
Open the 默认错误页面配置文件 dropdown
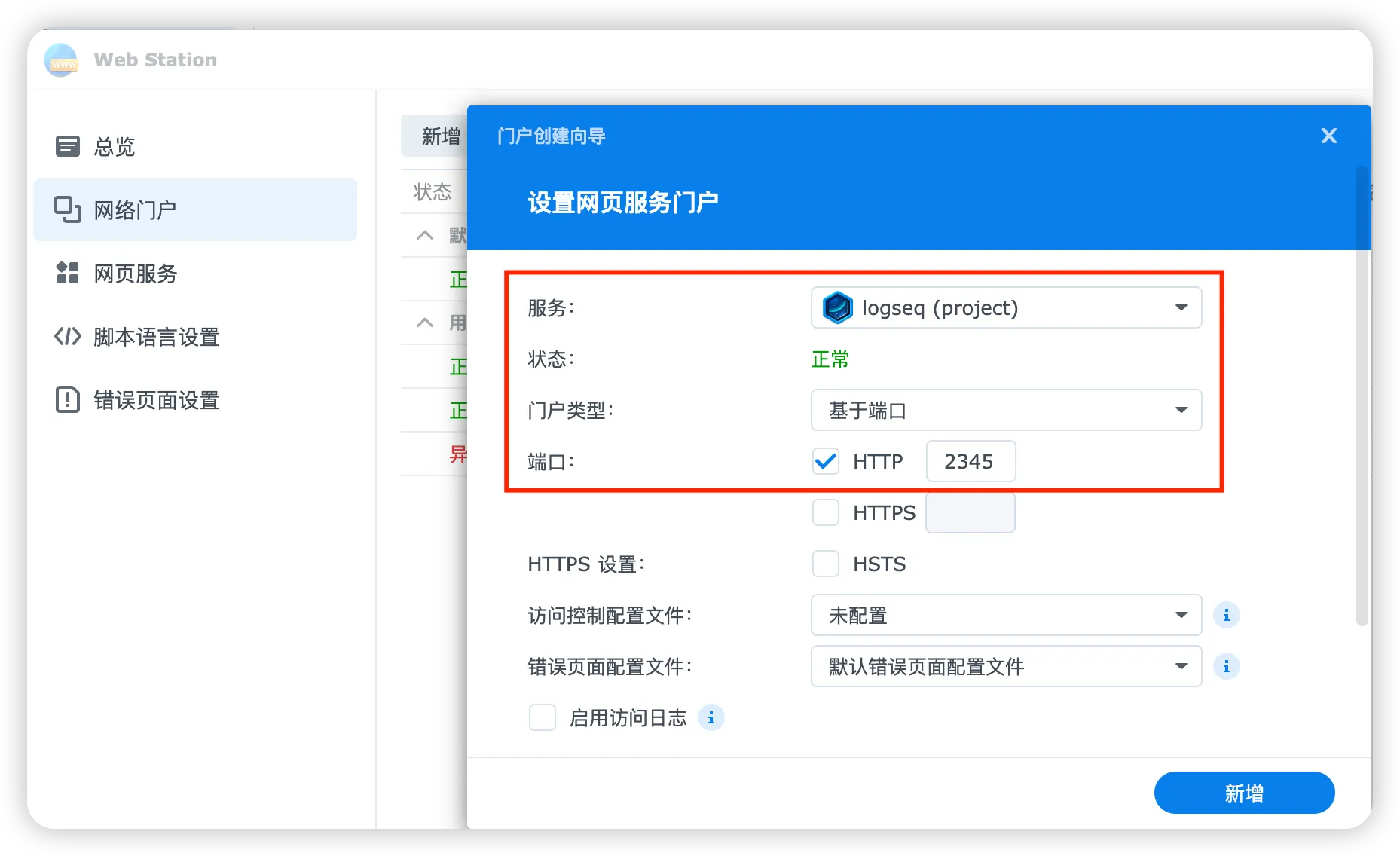(x=1006, y=666)
